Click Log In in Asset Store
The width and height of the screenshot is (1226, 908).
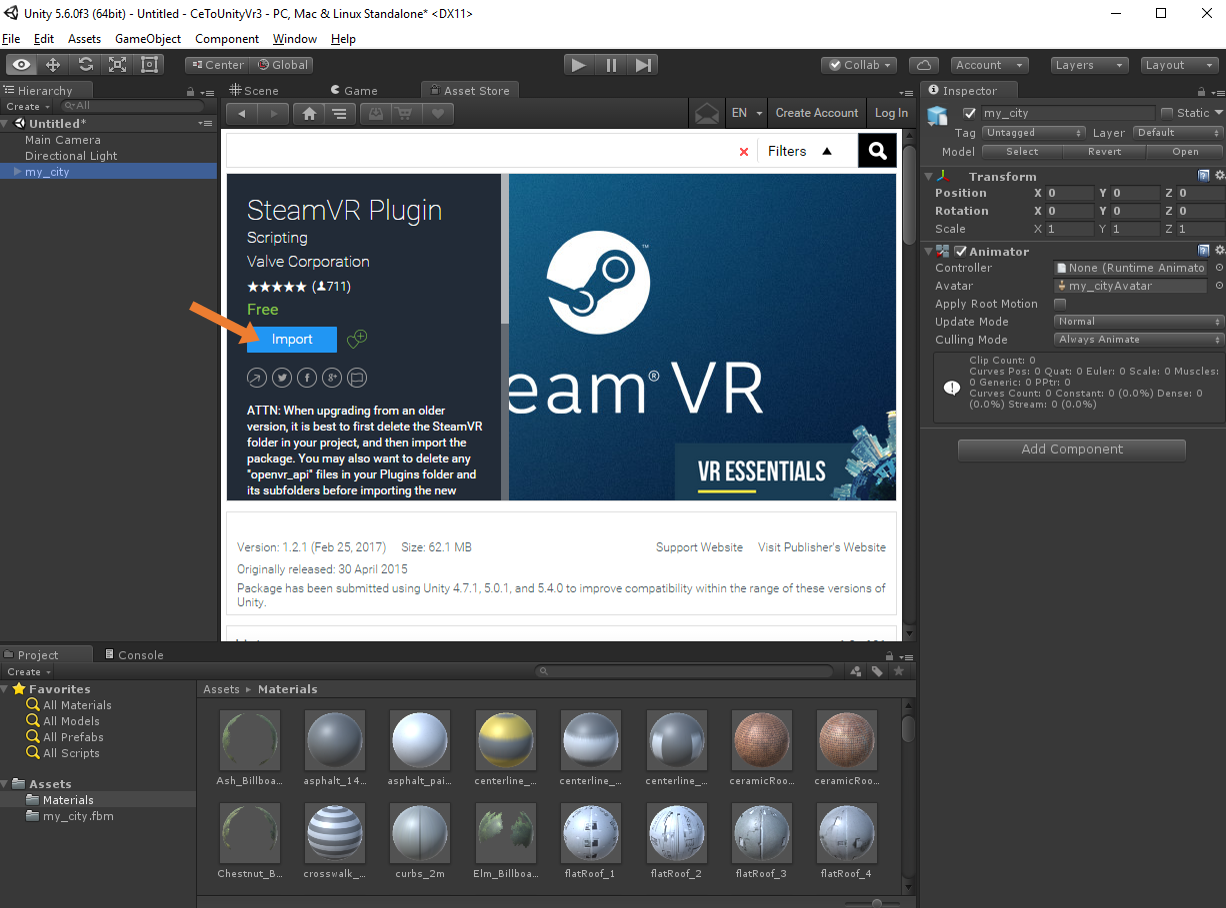[x=891, y=113]
